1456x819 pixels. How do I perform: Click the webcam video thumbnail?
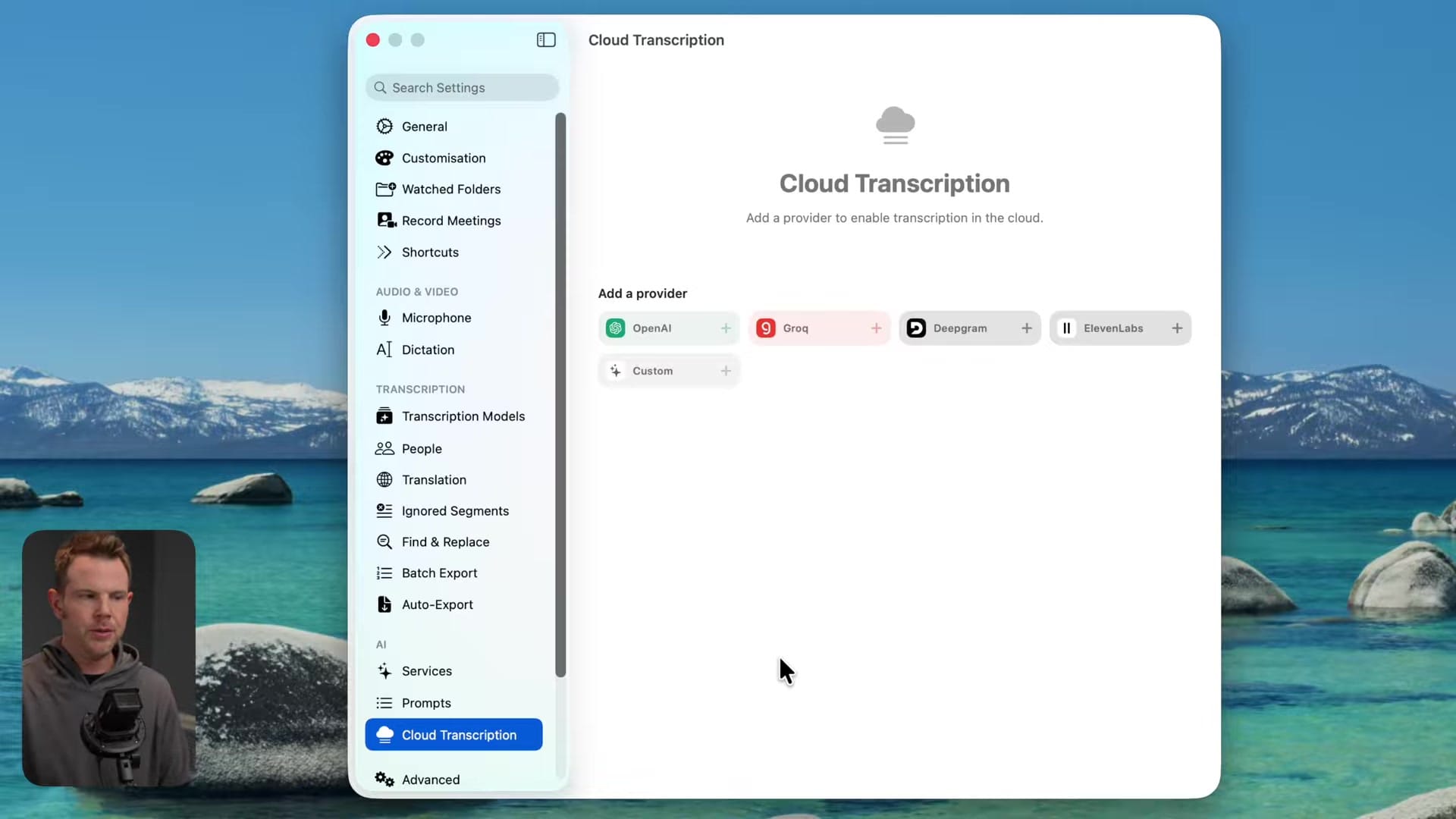108,658
